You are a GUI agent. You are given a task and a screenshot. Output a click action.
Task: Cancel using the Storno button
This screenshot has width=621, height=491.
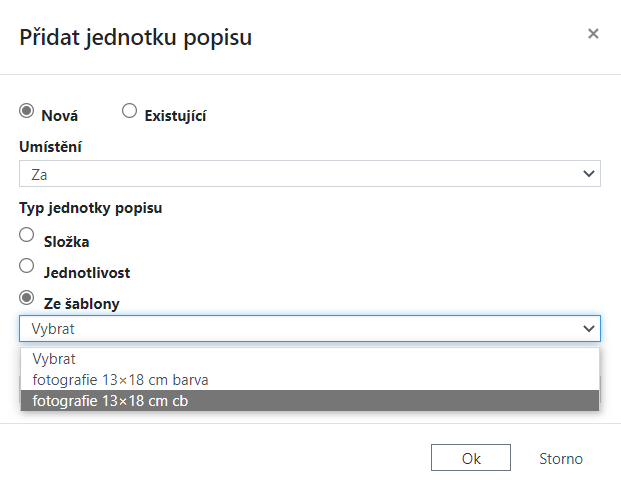(561, 458)
